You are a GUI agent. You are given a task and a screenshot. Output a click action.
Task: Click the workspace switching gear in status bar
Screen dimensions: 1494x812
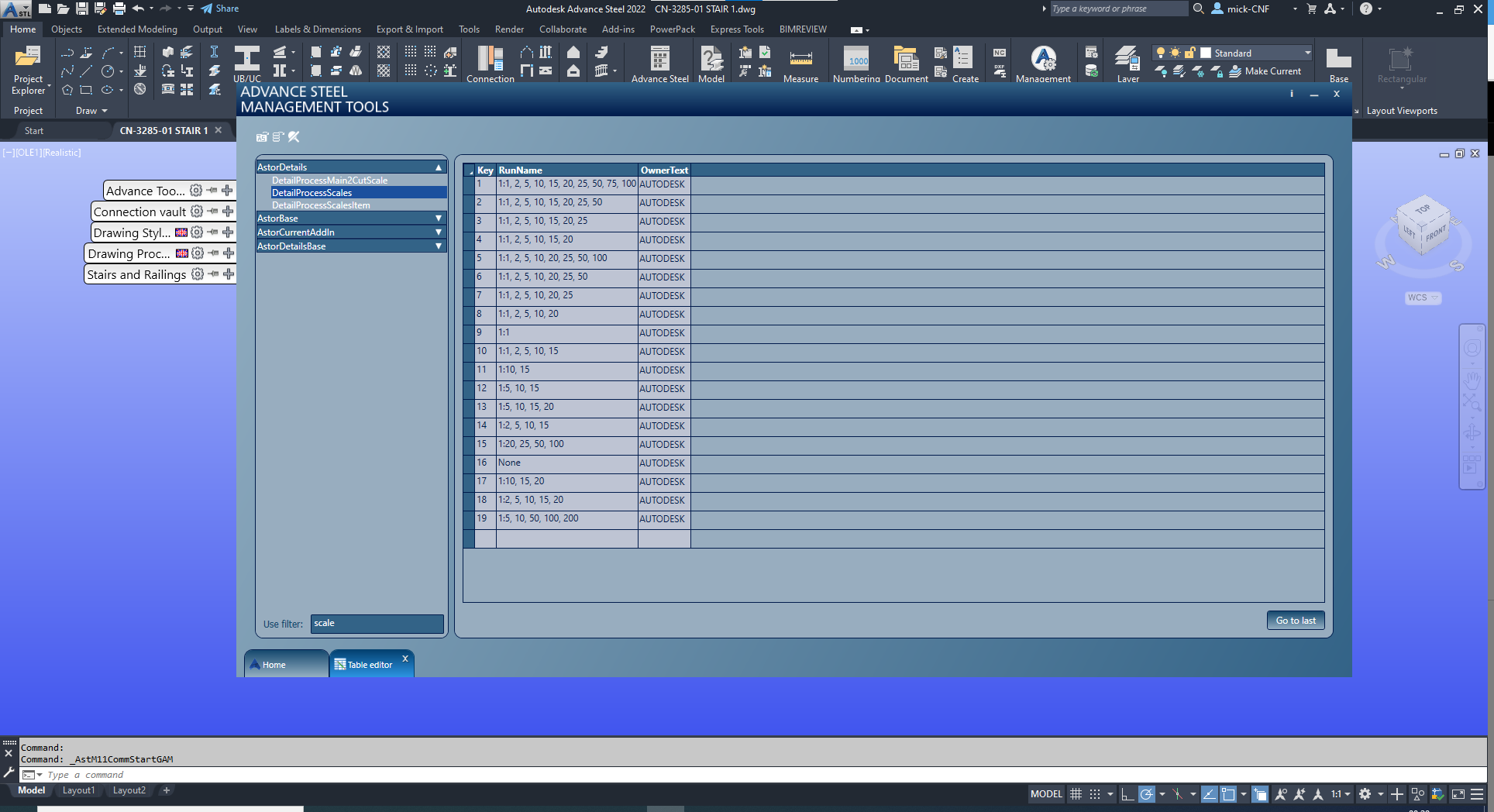1365,794
